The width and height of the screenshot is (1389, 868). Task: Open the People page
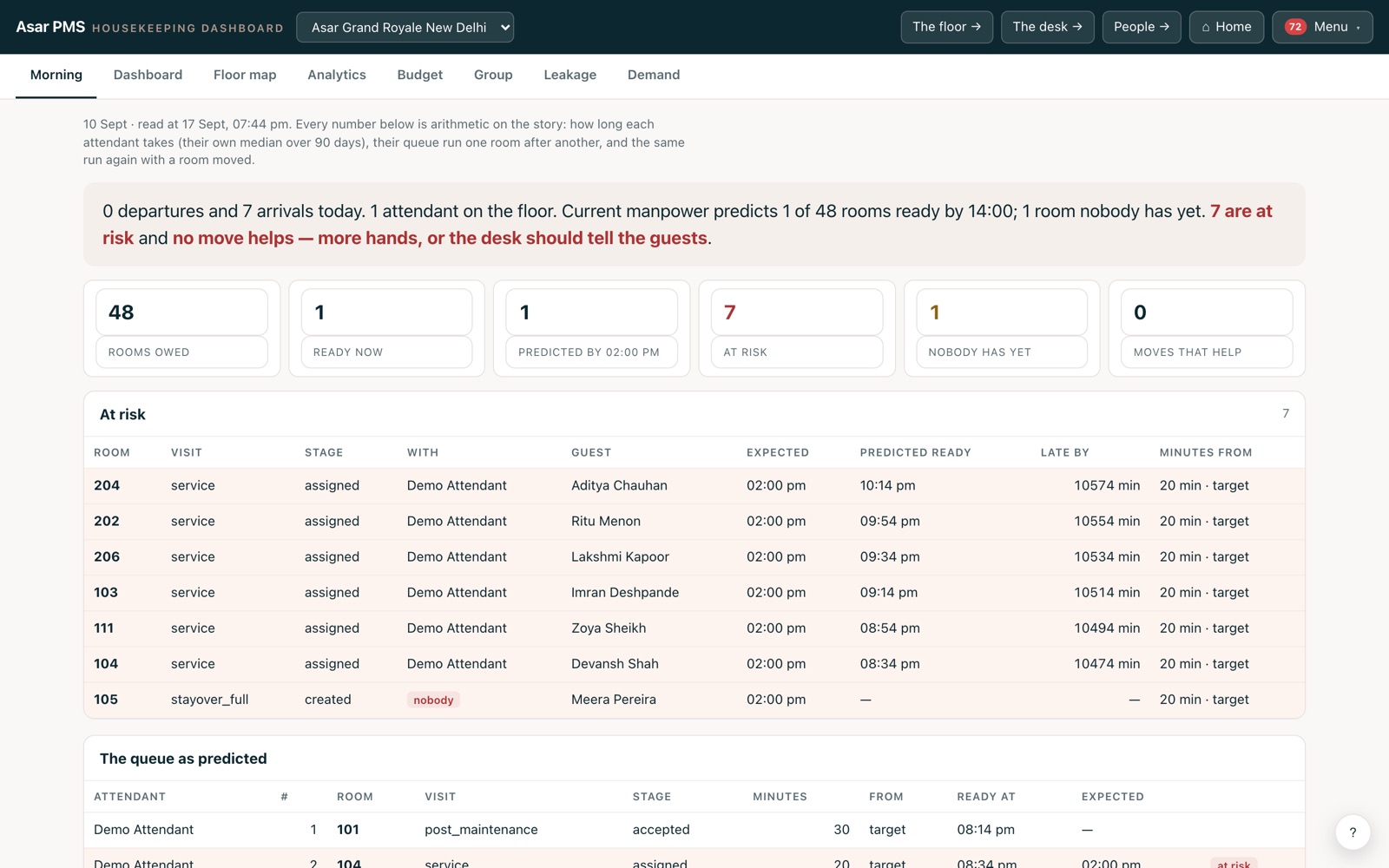tap(1142, 27)
